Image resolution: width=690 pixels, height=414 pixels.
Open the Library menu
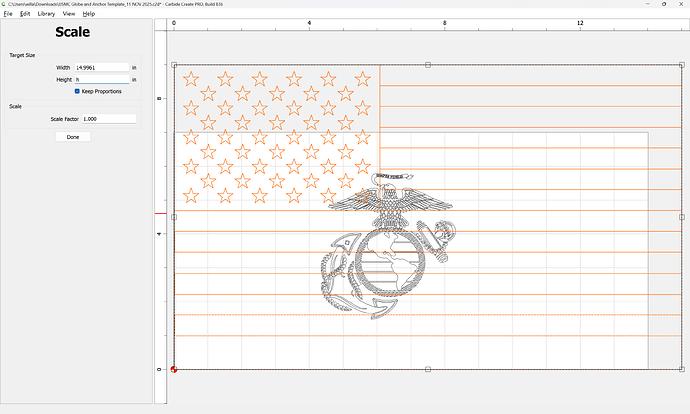[x=46, y=14]
